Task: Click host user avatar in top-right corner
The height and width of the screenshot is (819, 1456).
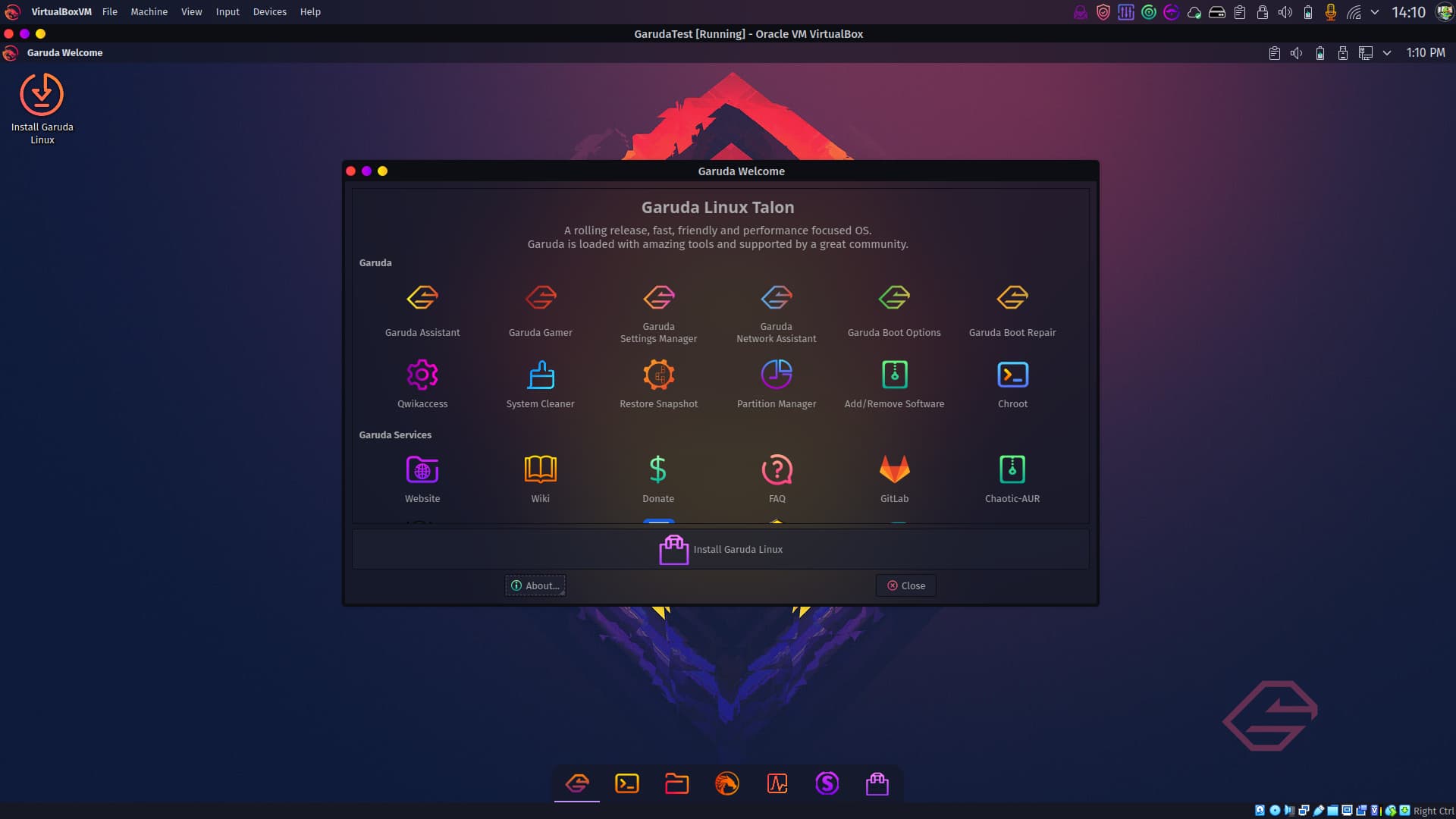Action: point(1445,12)
